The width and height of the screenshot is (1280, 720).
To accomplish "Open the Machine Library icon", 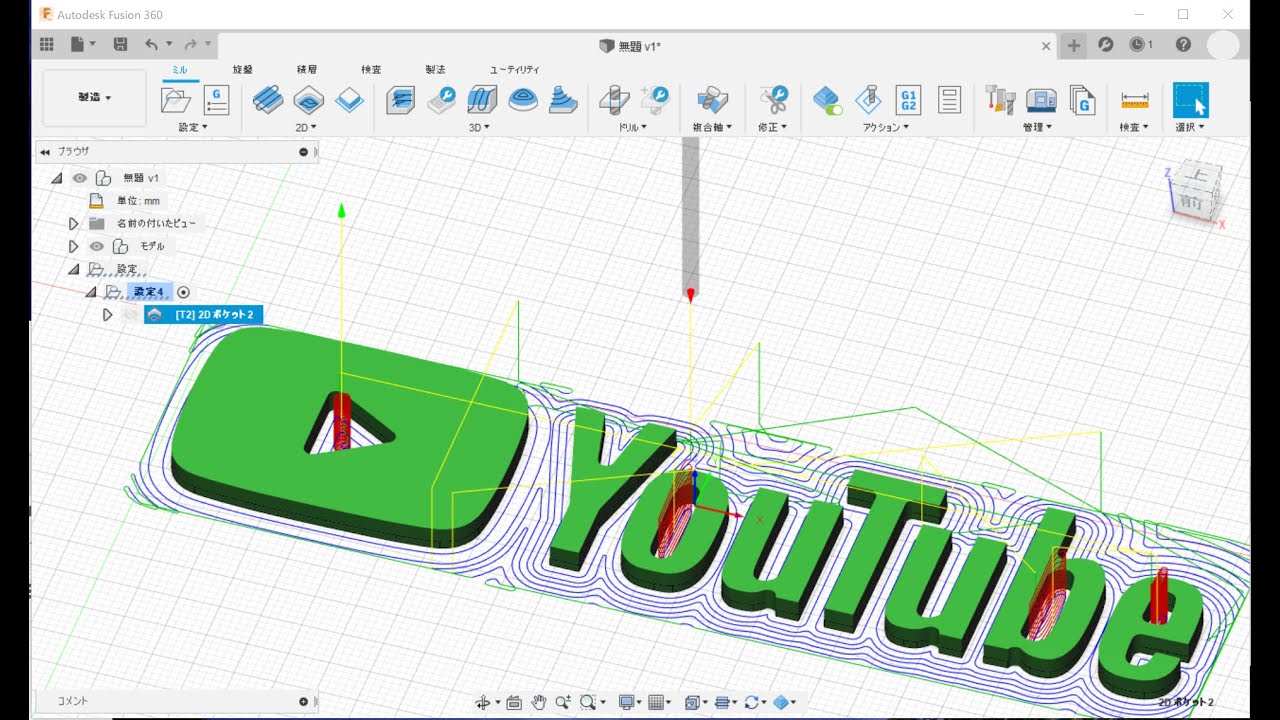I will pyautogui.click(x=1041, y=100).
